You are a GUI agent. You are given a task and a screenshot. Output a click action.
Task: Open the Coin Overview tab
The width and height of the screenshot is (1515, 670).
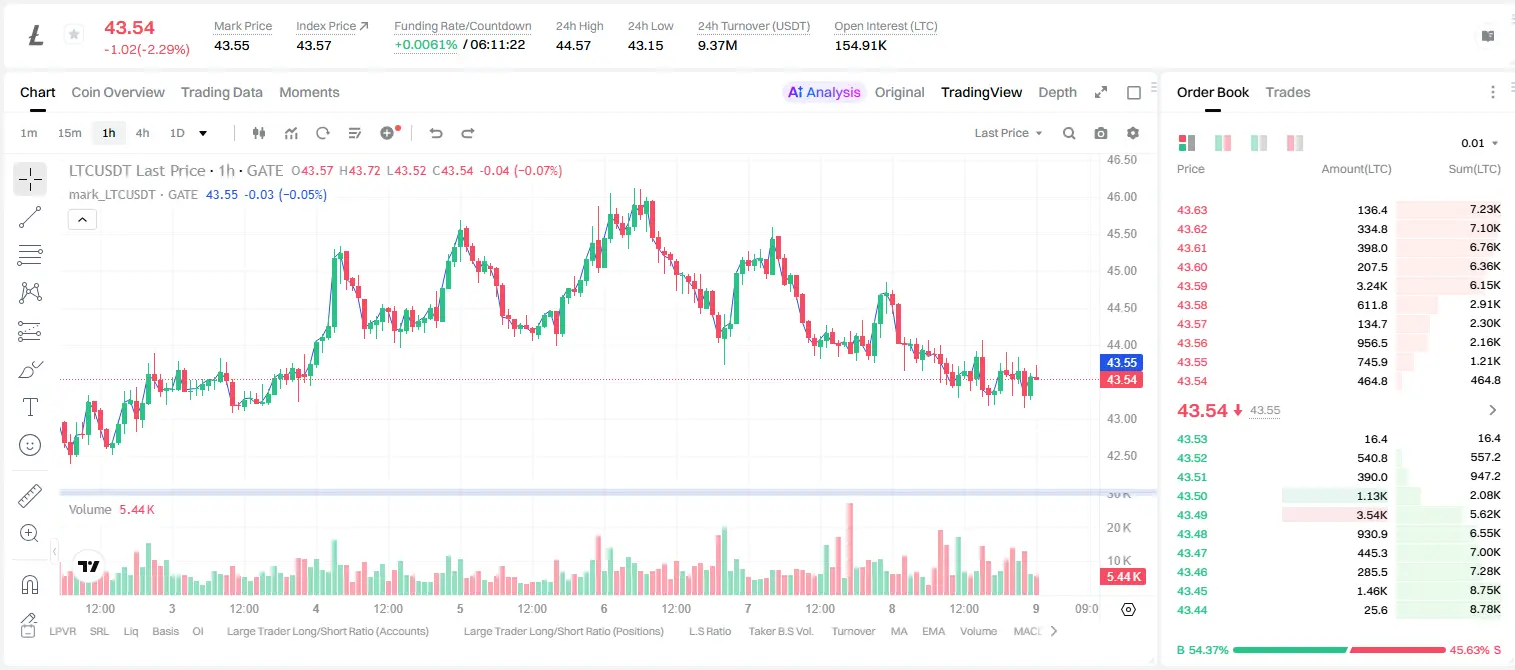click(x=118, y=92)
